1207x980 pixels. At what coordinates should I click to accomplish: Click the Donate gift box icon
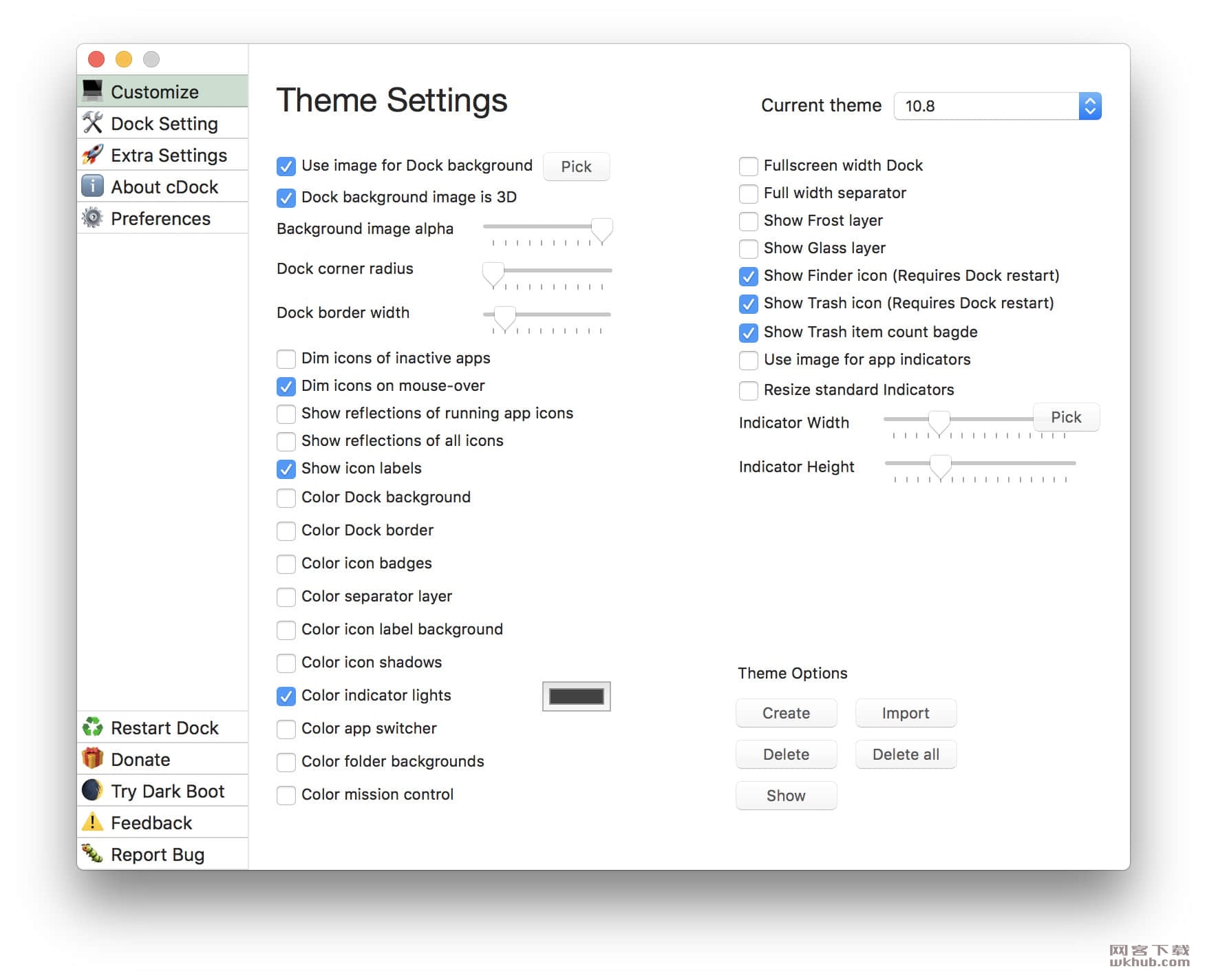[92, 758]
